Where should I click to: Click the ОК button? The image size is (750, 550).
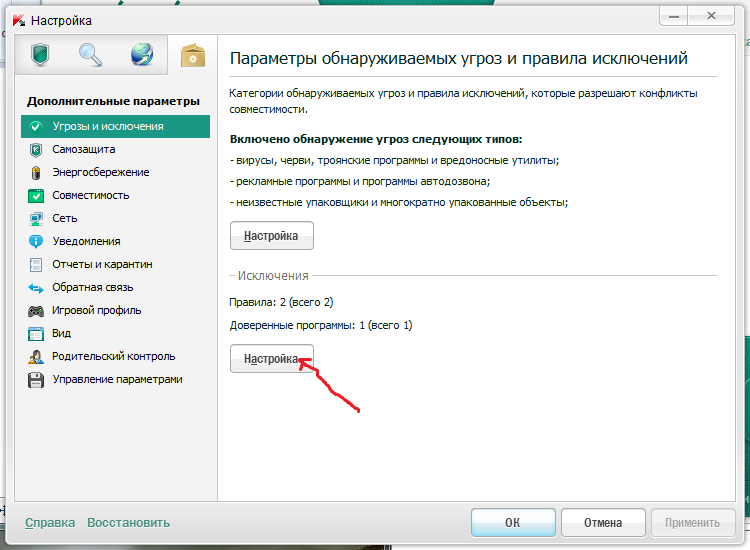513,522
